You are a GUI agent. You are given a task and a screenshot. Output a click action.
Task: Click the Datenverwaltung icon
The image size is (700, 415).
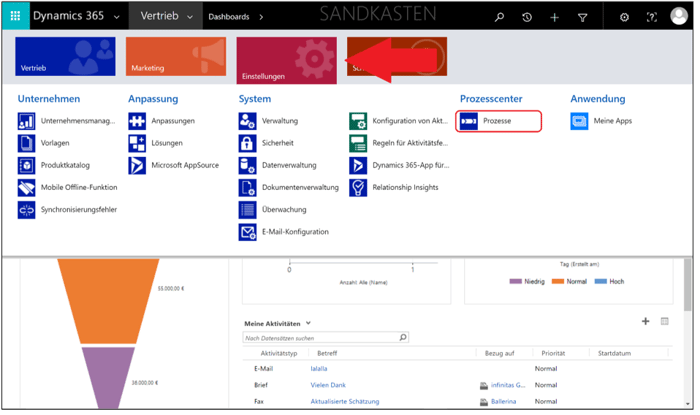[x=247, y=166]
